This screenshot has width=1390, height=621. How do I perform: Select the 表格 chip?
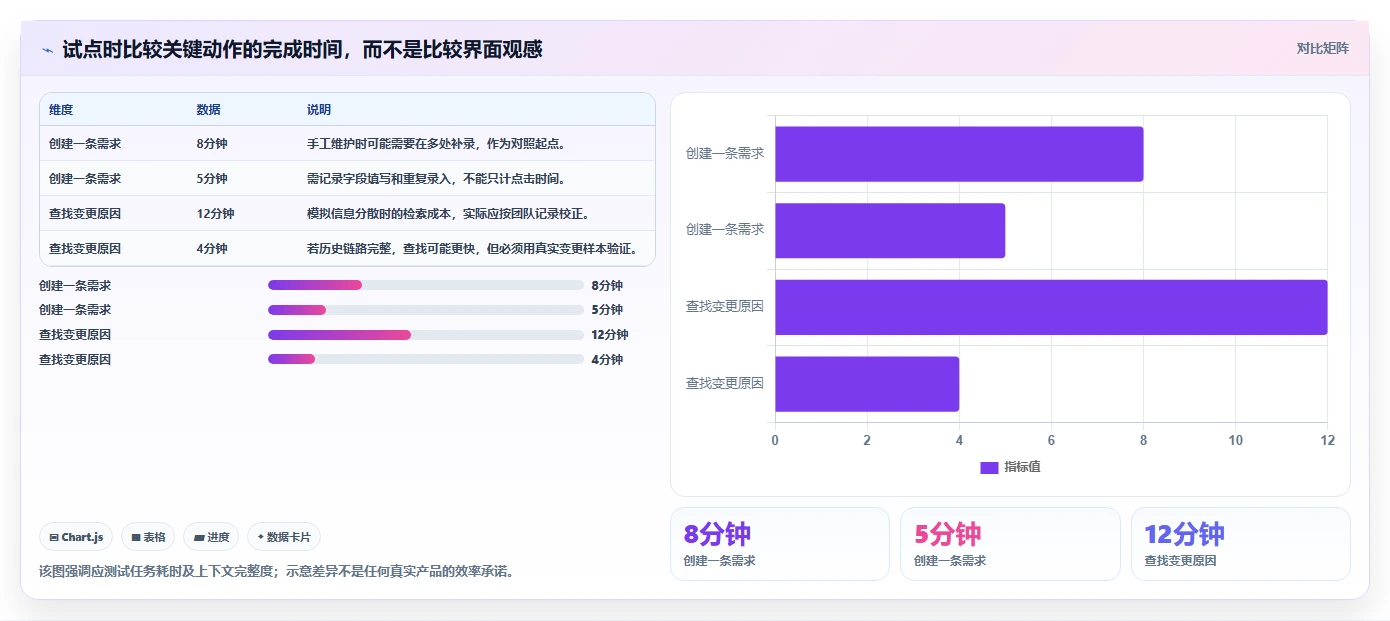tap(148, 537)
